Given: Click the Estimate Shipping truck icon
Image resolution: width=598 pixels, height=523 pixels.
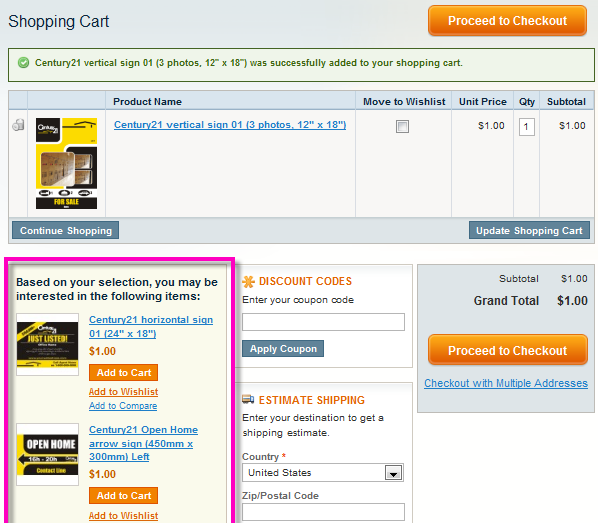Looking at the screenshot, I should (248, 399).
